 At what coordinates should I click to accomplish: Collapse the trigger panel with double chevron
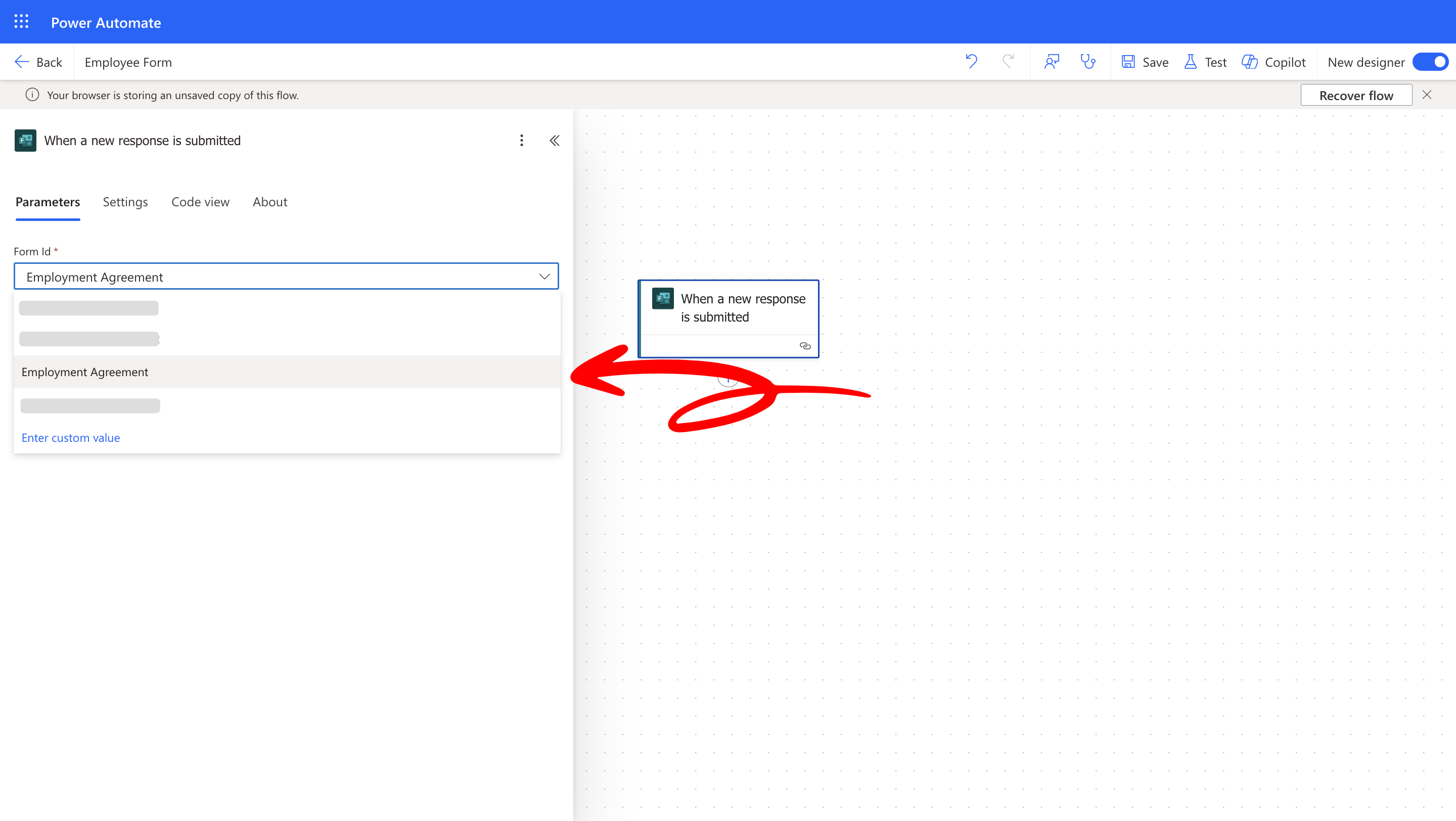click(x=555, y=141)
